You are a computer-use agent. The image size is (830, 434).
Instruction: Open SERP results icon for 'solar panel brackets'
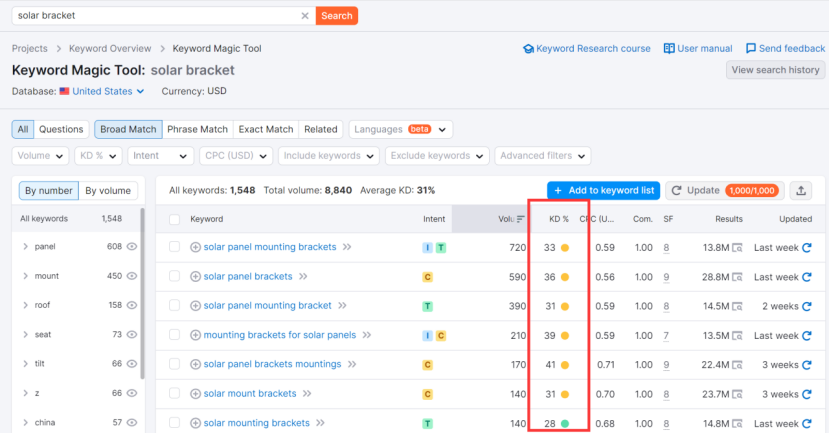click(x=737, y=277)
